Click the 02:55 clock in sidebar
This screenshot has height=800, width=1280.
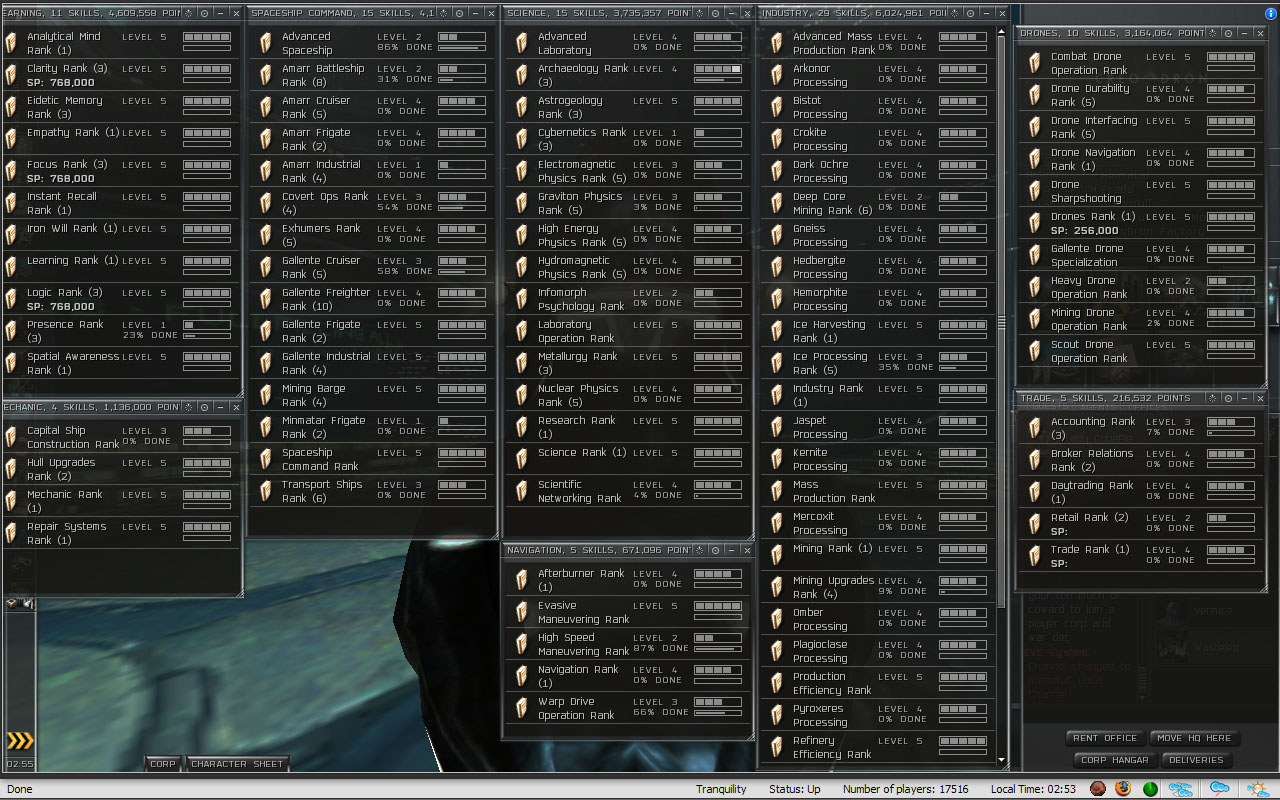pyautogui.click(x=19, y=764)
